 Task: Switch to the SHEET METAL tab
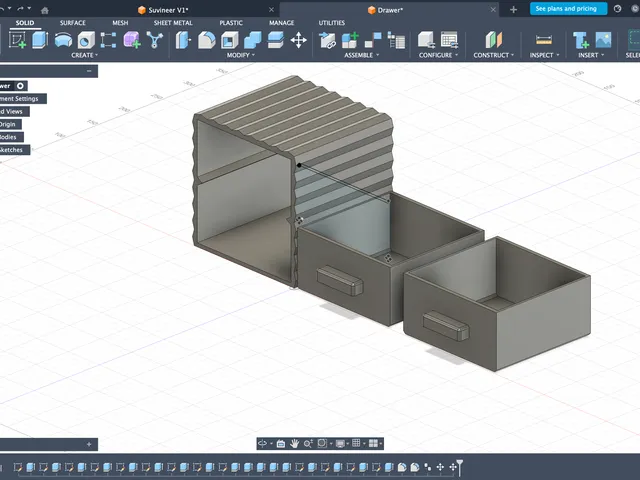(x=173, y=23)
